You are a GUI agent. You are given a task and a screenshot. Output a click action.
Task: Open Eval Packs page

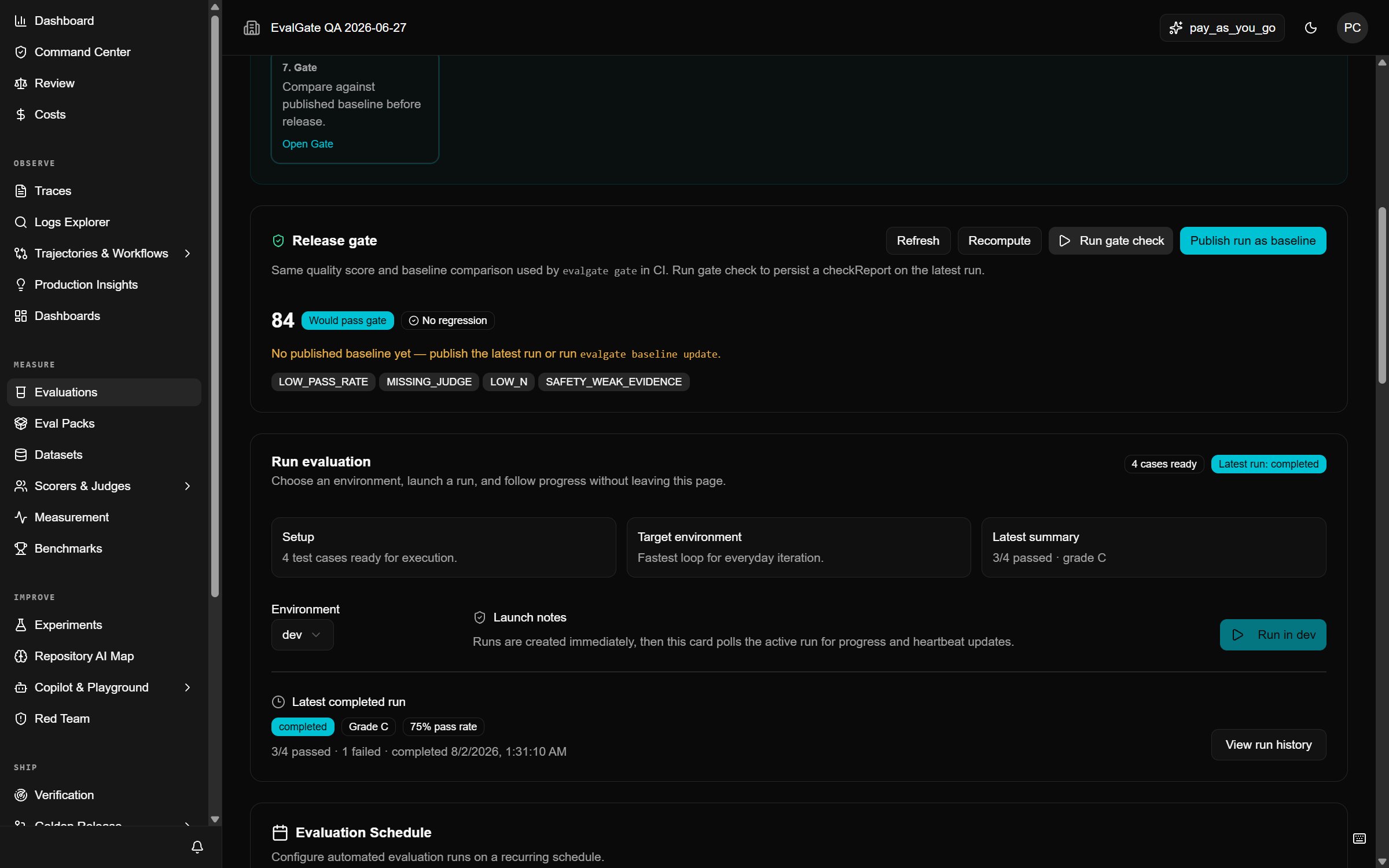[x=104, y=424]
